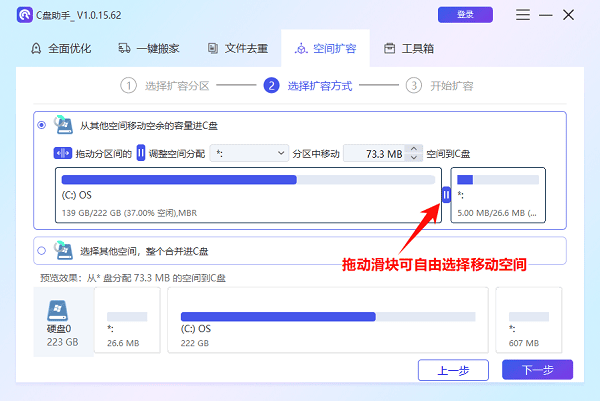This screenshot has height=401, width=600.
Task: Switch to the 一键搬家 tab
Action: click(x=149, y=48)
